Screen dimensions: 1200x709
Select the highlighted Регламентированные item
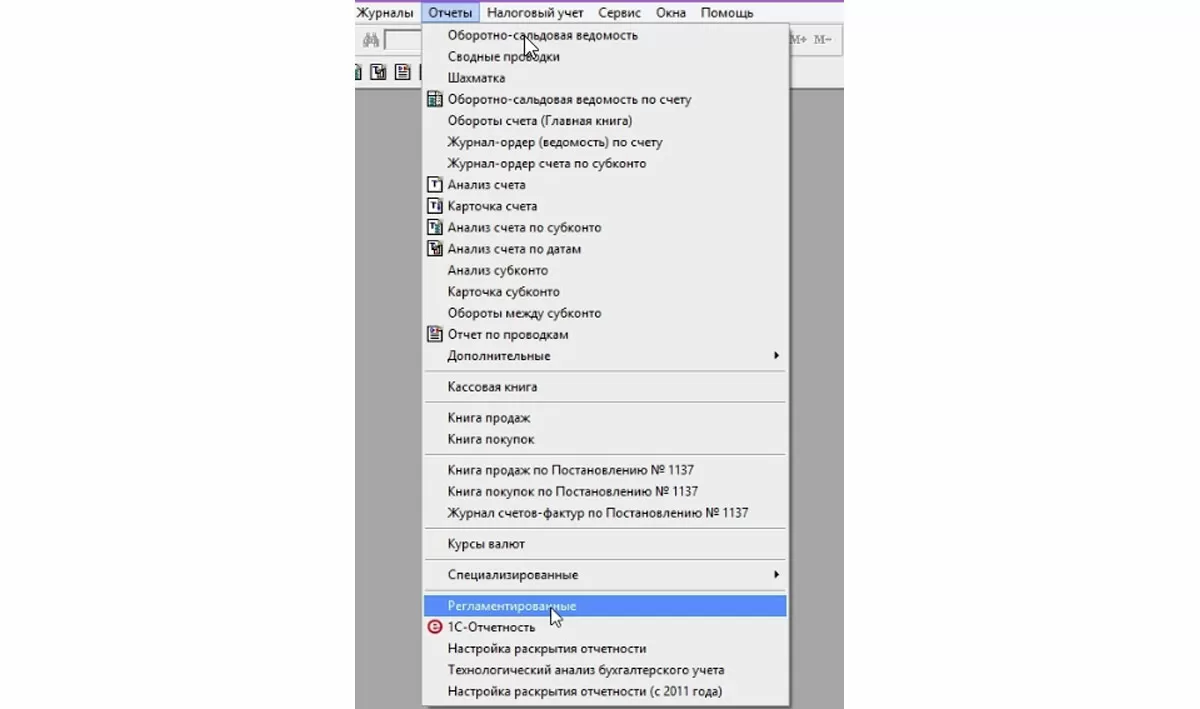coord(605,606)
